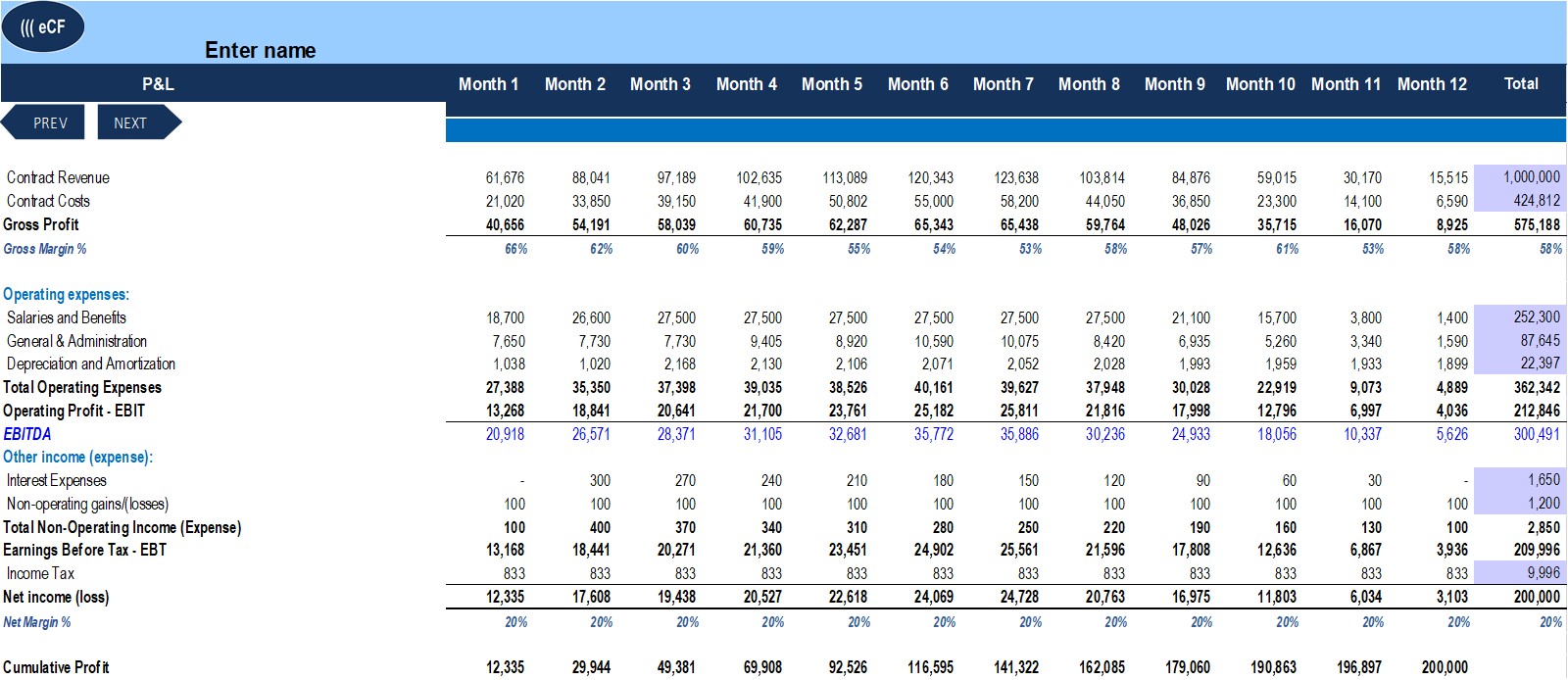
Task: Click the Income Tax row label
Action: (40, 573)
